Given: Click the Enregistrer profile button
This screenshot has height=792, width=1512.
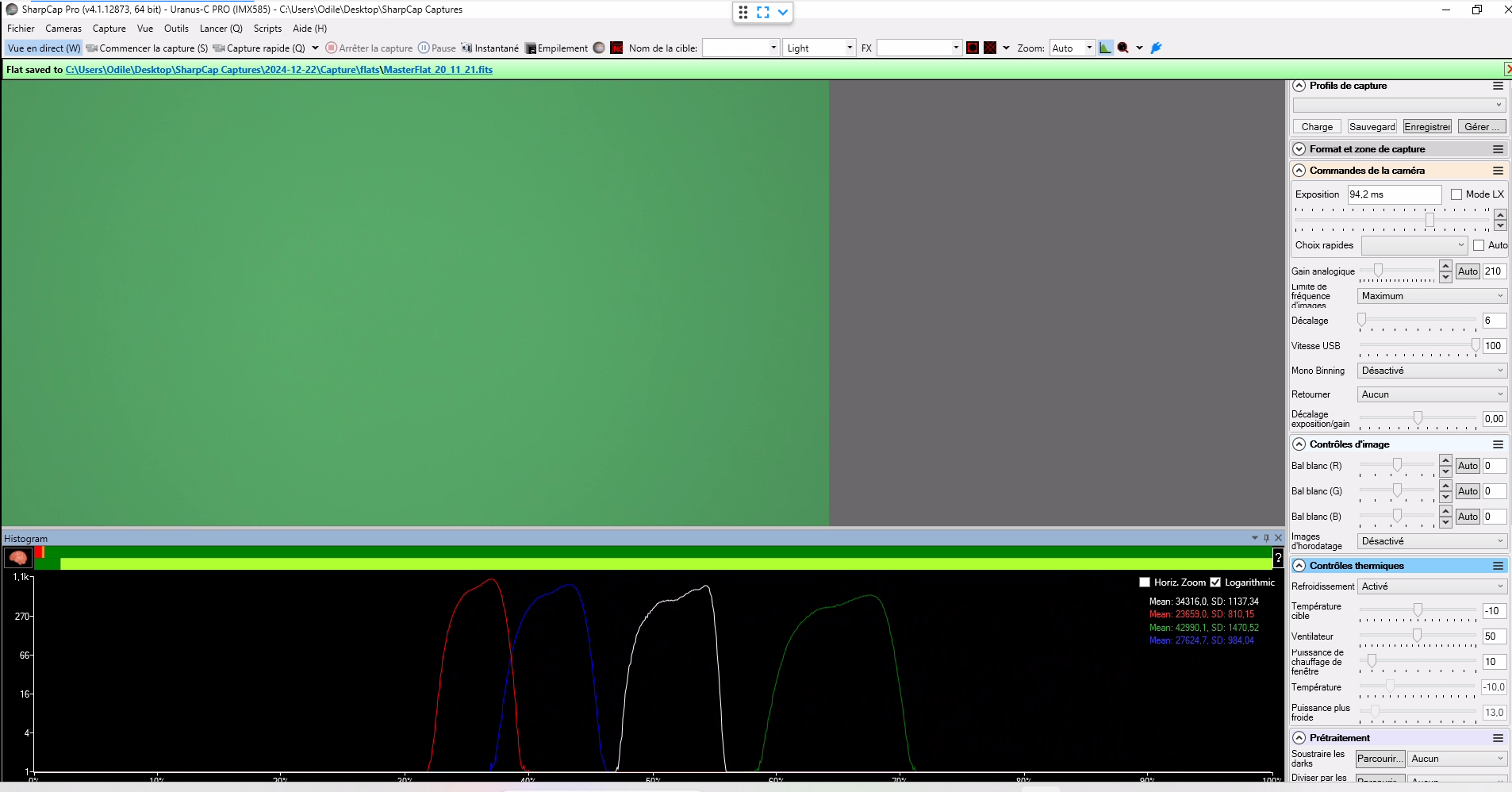Looking at the screenshot, I should (x=1427, y=127).
